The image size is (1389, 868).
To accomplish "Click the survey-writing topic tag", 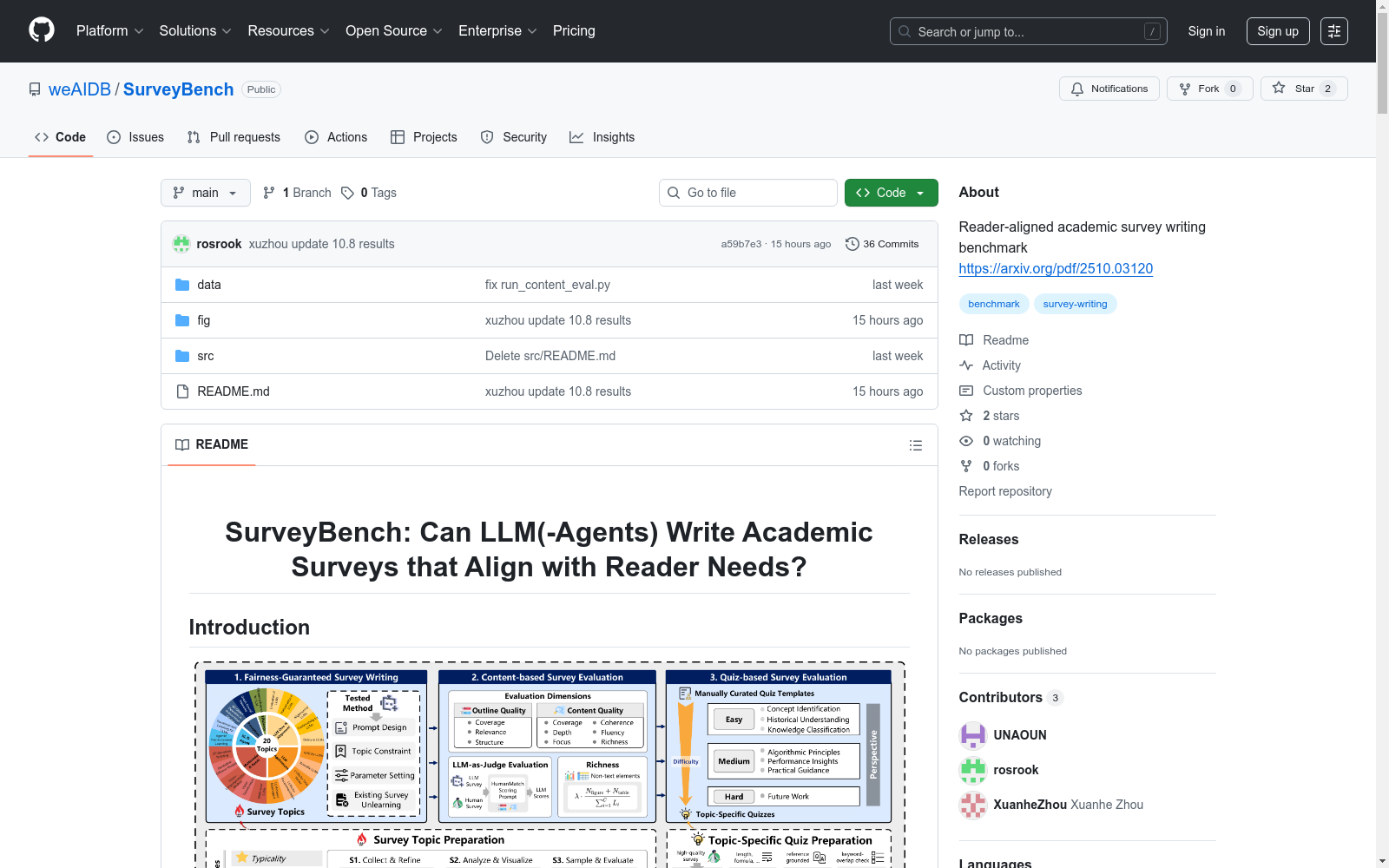I will coord(1075,304).
